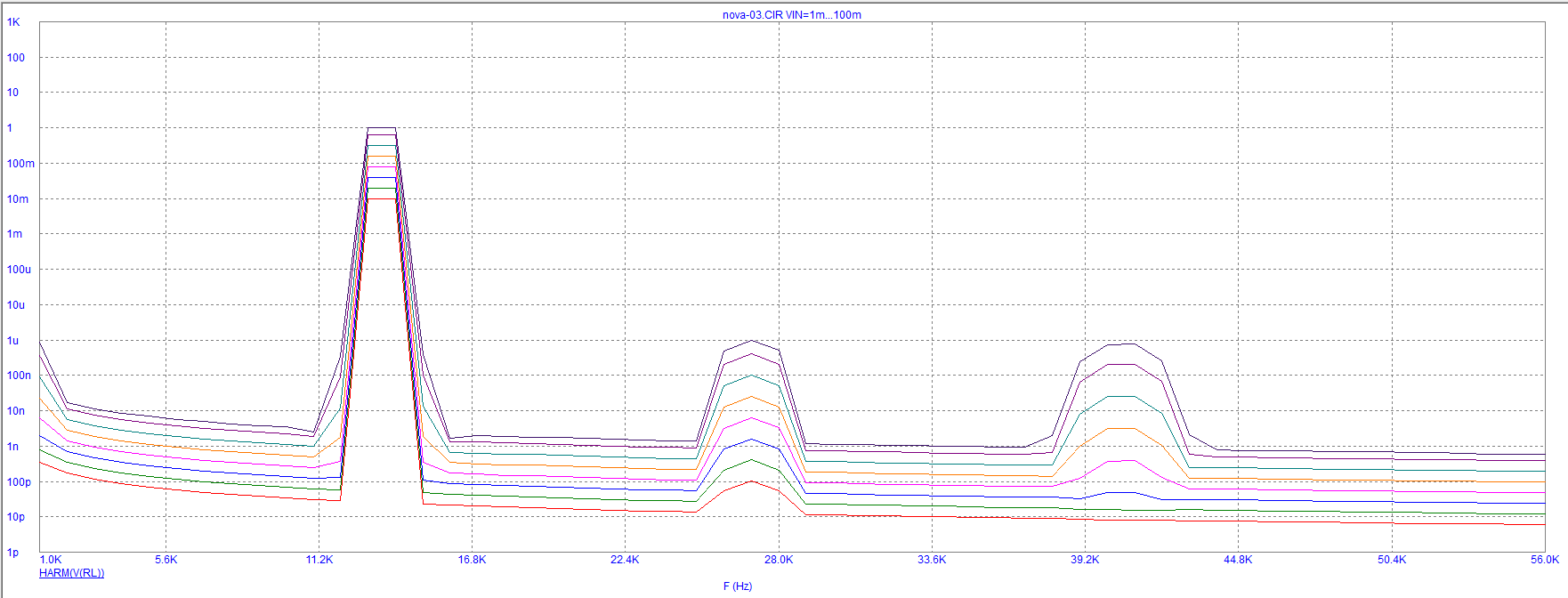Click the 28.0K x-axis tick label
The width and height of the screenshot is (1568, 598).
pos(779,560)
